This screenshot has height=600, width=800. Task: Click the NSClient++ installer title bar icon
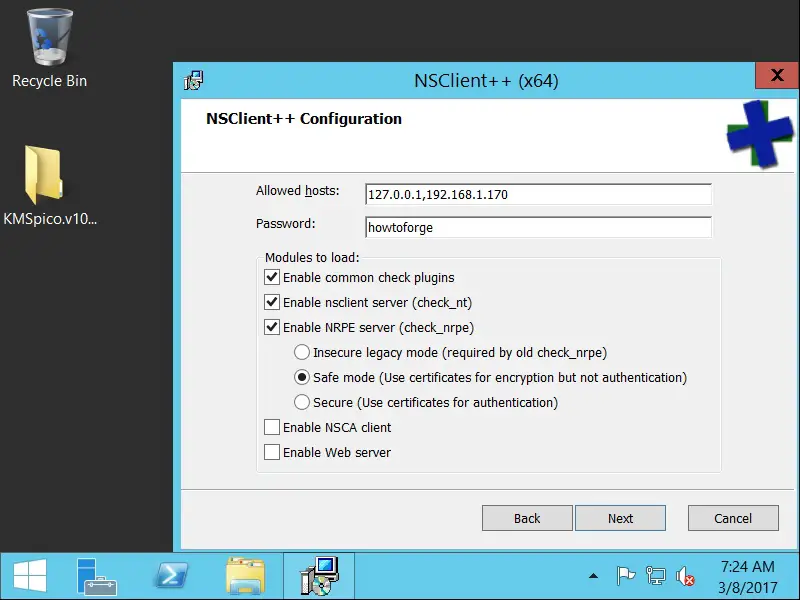(x=193, y=81)
